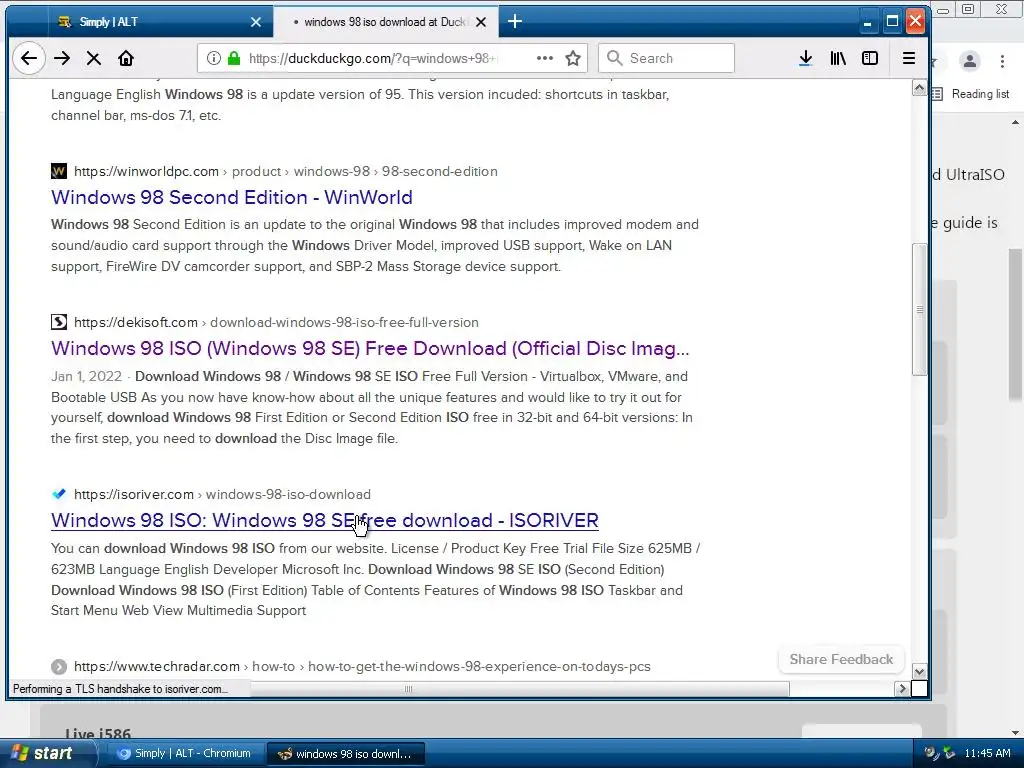Viewport: 1024px width, 768px height.
Task: Stop loading the page with X button
Action: coord(93,58)
